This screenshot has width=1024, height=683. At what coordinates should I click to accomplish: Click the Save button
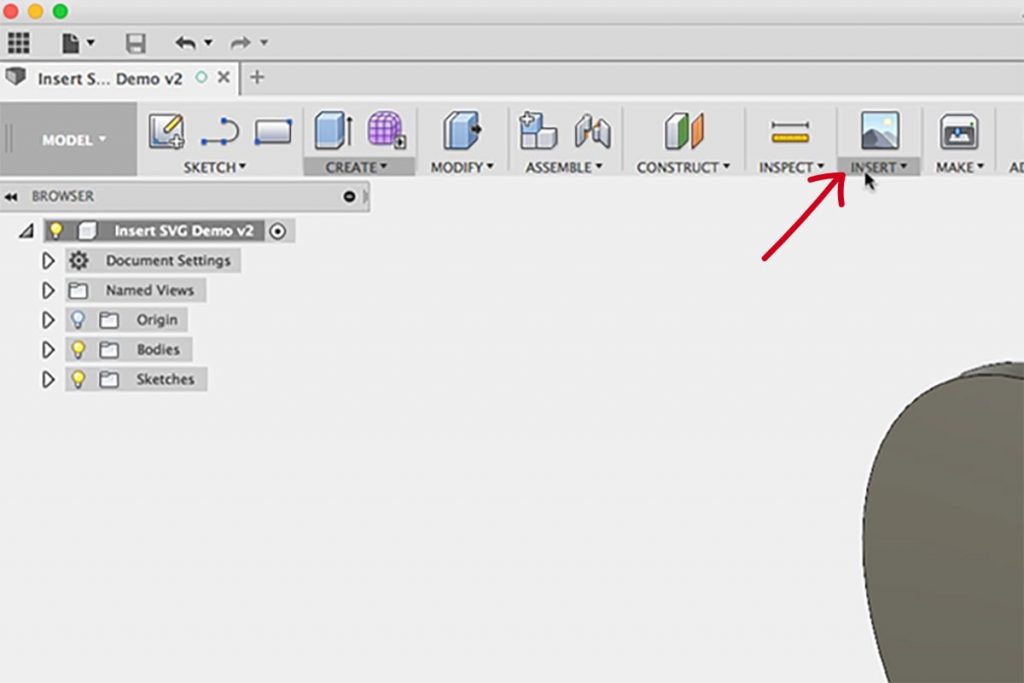pos(136,42)
